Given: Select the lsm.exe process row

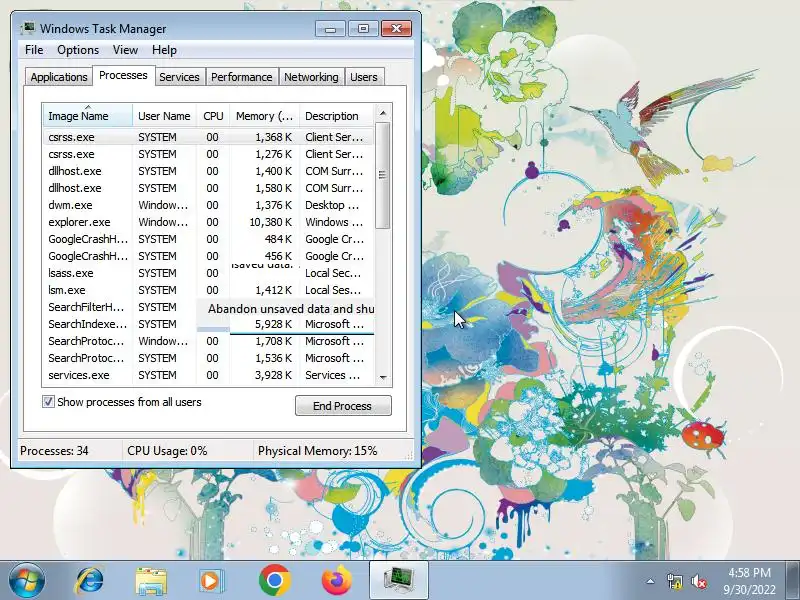Looking at the screenshot, I should click(x=208, y=290).
